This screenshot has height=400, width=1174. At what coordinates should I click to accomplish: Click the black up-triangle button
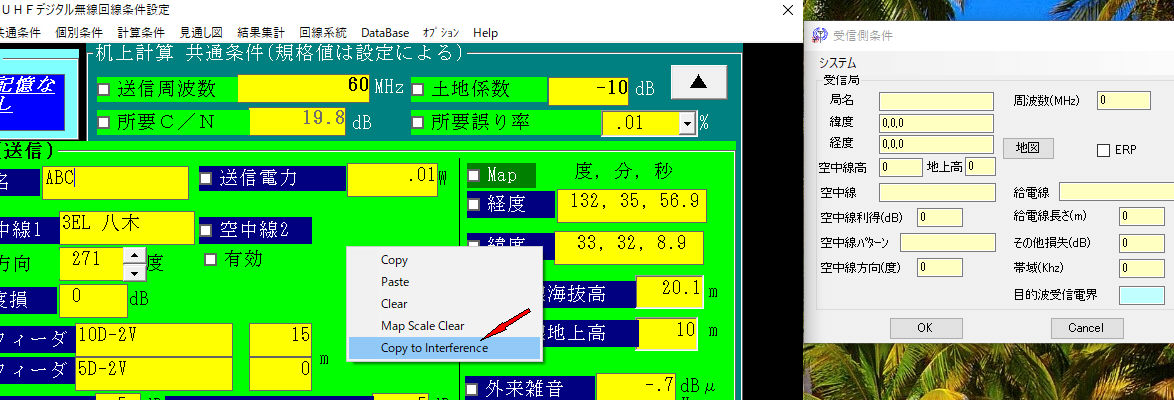point(698,81)
